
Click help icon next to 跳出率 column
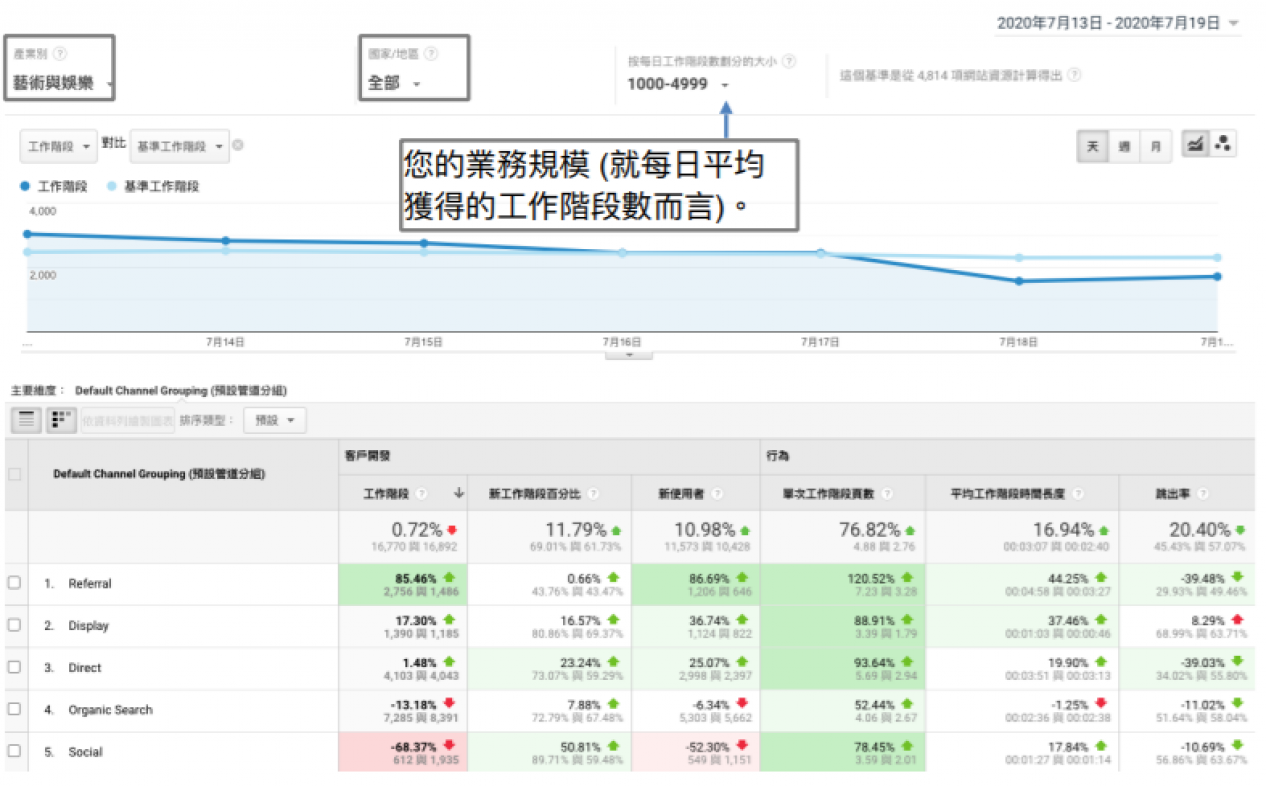[x=1203, y=493]
